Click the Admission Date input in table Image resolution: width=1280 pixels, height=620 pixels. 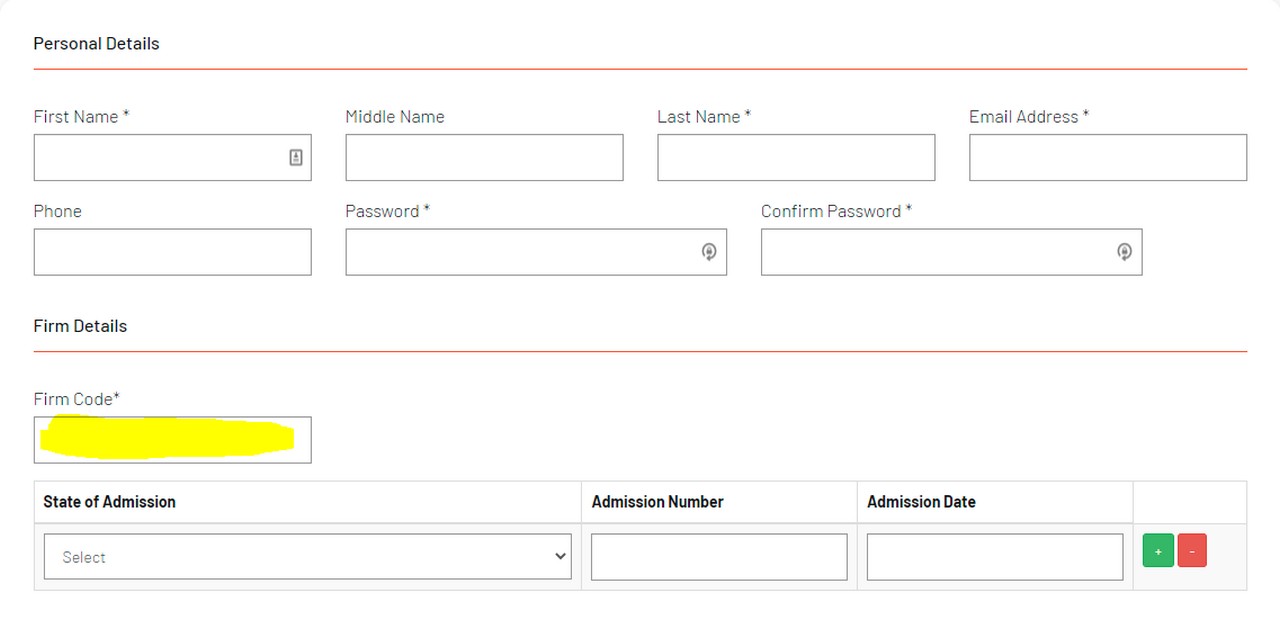coord(994,557)
